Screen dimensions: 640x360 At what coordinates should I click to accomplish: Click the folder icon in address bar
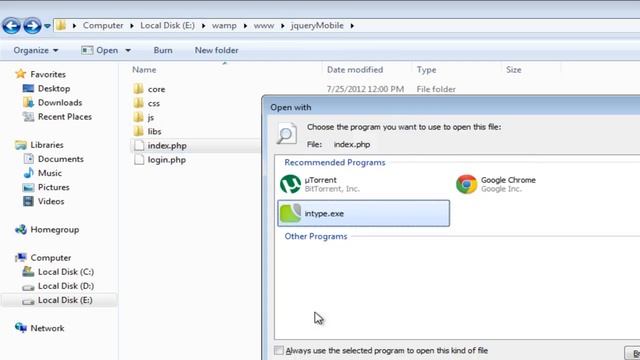[61, 25]
